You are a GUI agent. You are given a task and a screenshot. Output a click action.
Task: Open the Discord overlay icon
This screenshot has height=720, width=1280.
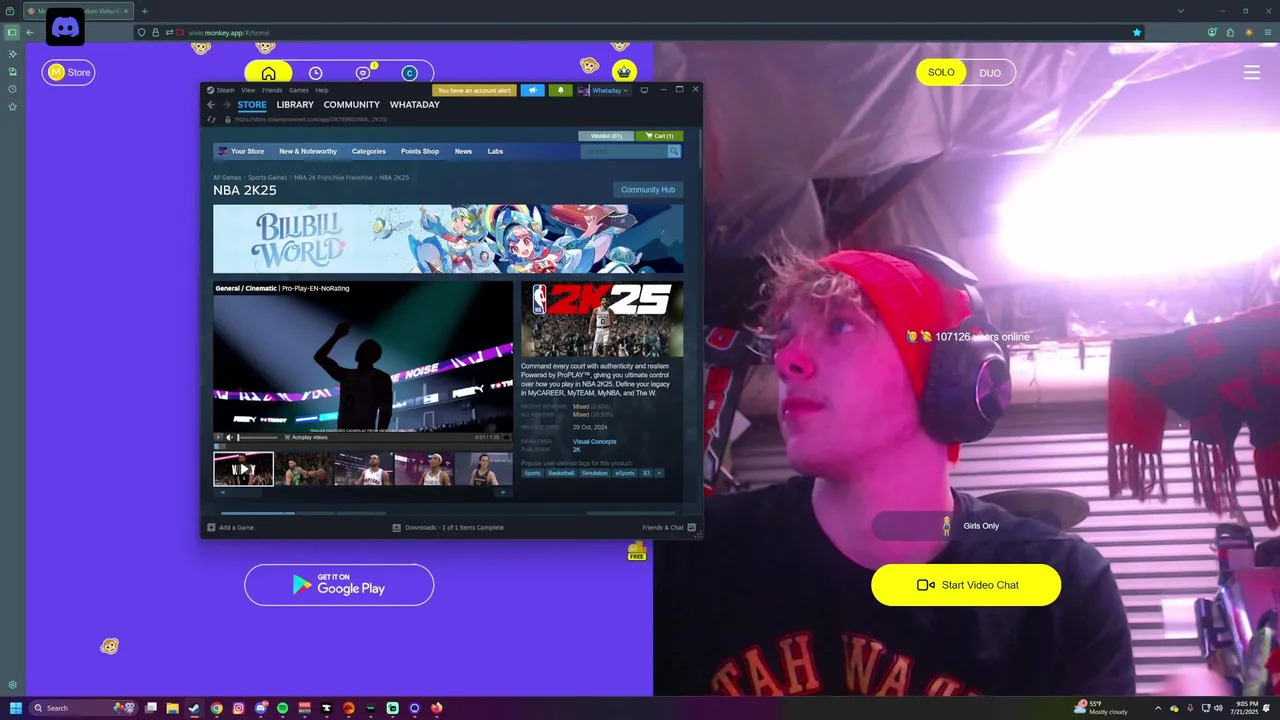(x=65, y=27)
